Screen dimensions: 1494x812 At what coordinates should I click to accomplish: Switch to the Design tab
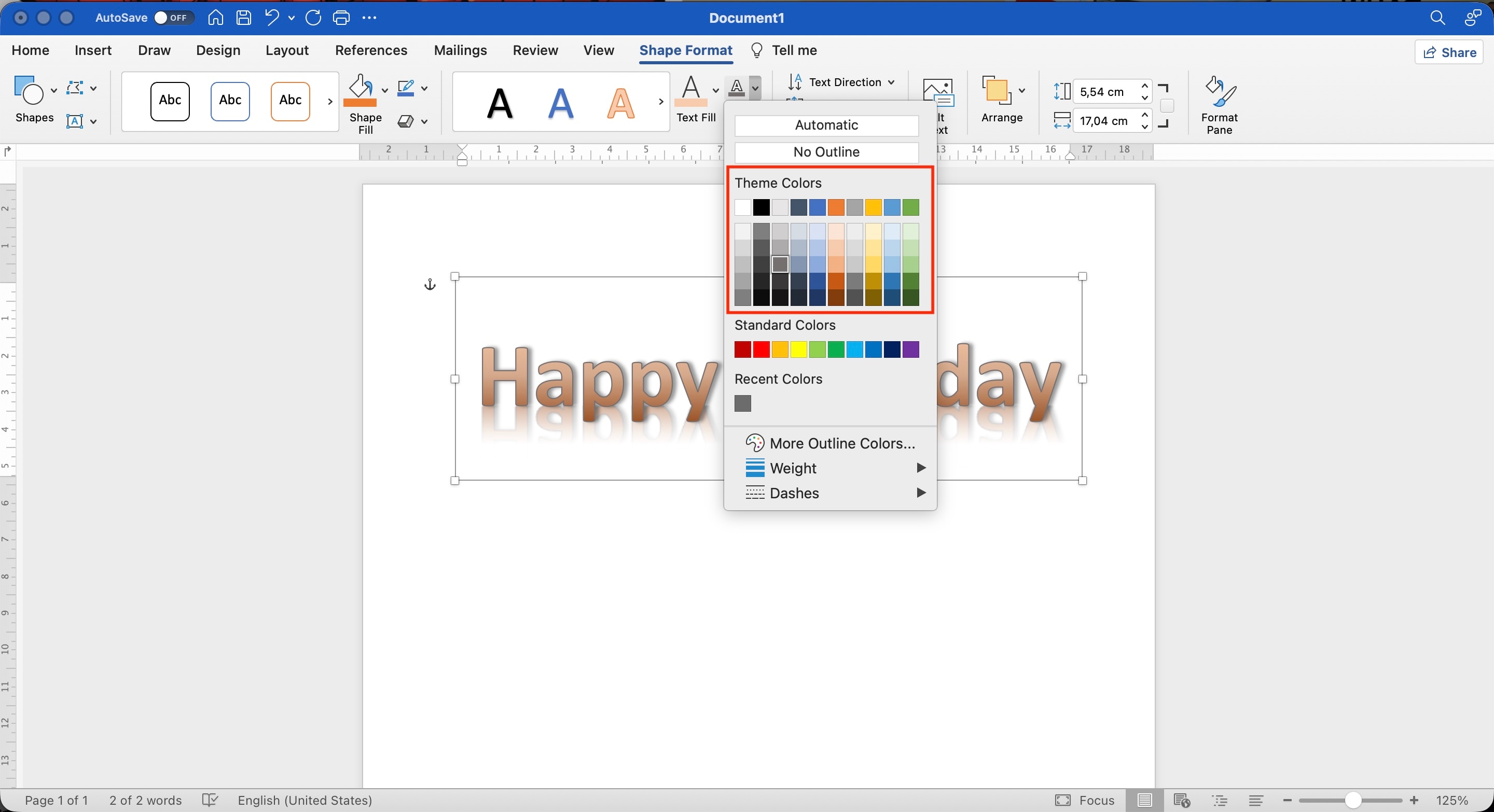coord(218,50)
